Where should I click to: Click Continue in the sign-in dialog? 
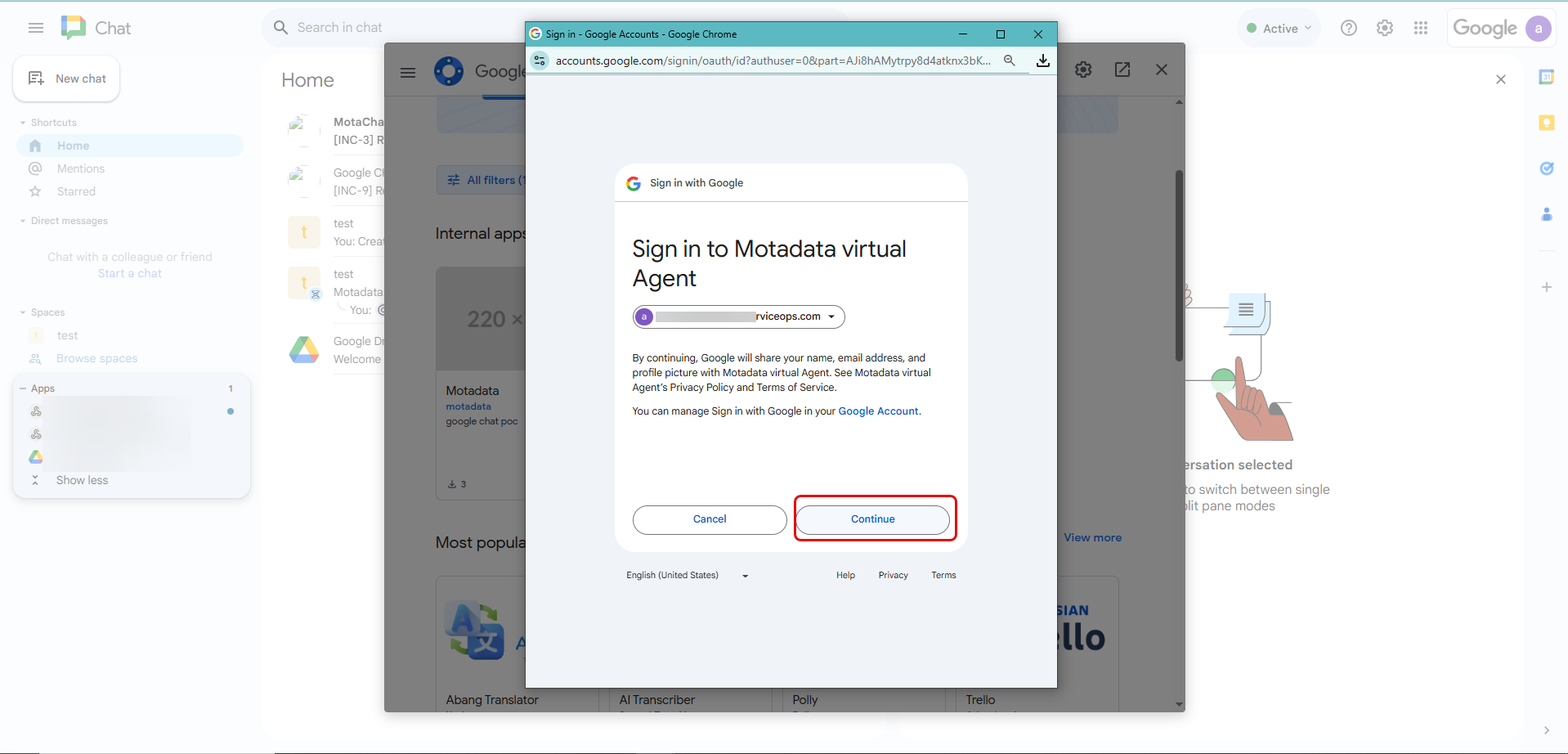tap(873, 518)
